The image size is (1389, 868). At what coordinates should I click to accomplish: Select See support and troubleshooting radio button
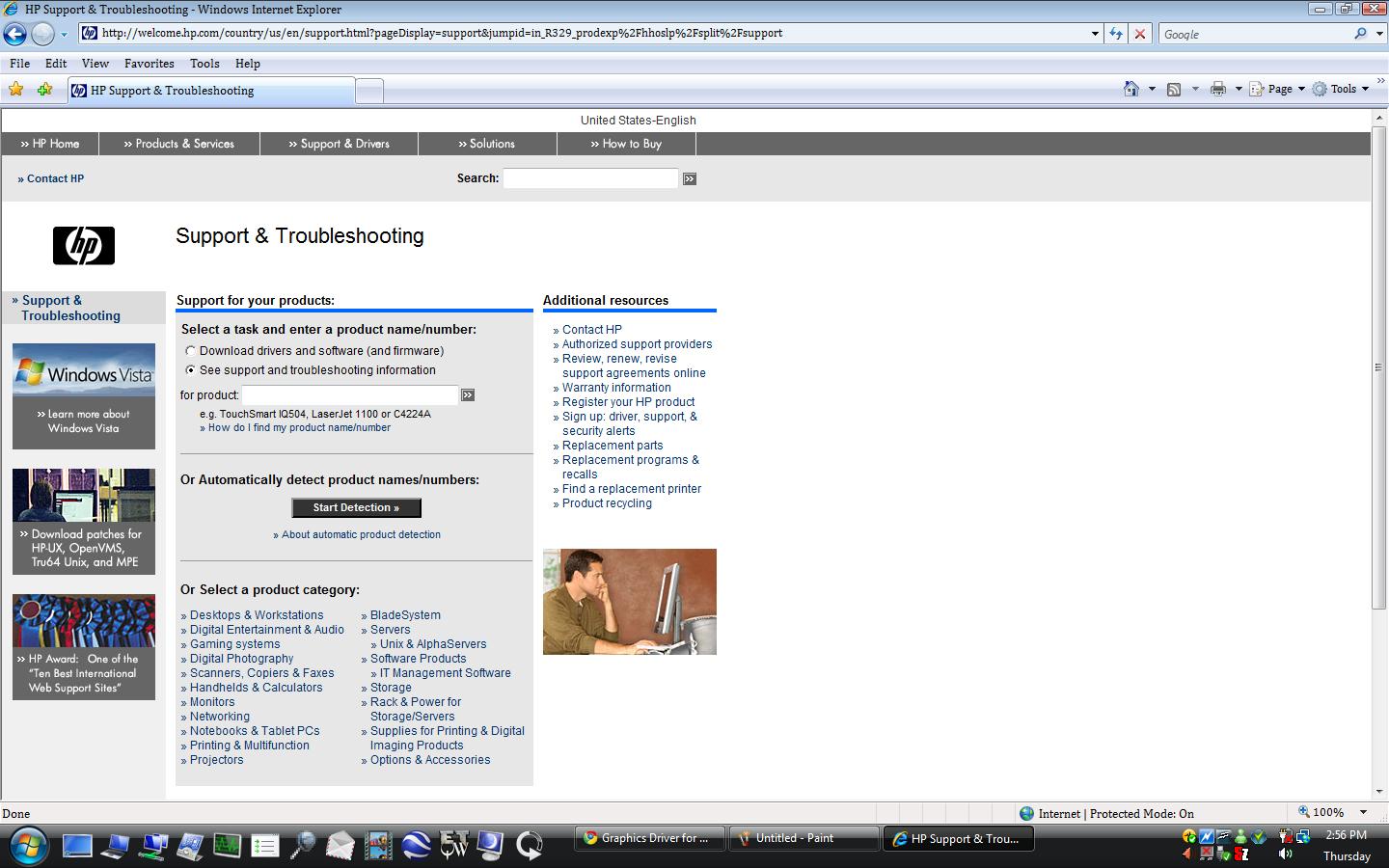[190, 370]
